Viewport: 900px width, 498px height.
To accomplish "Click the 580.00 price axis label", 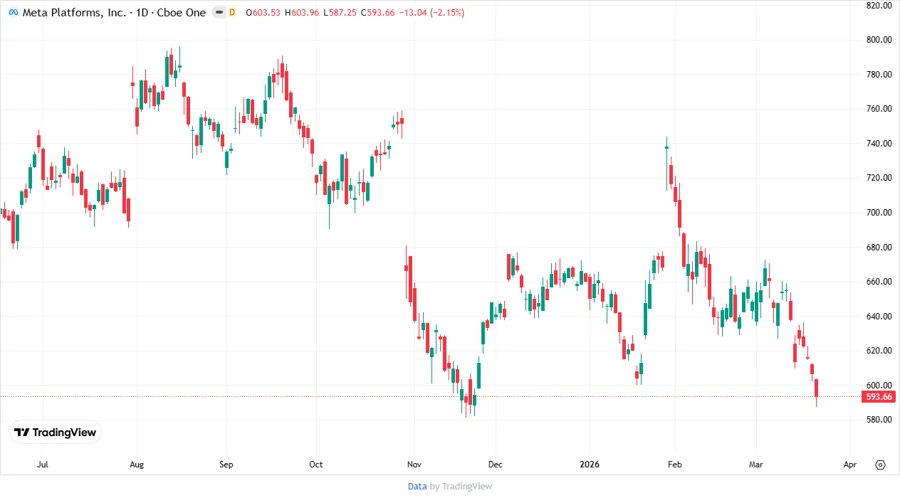I will click(879, 419).
